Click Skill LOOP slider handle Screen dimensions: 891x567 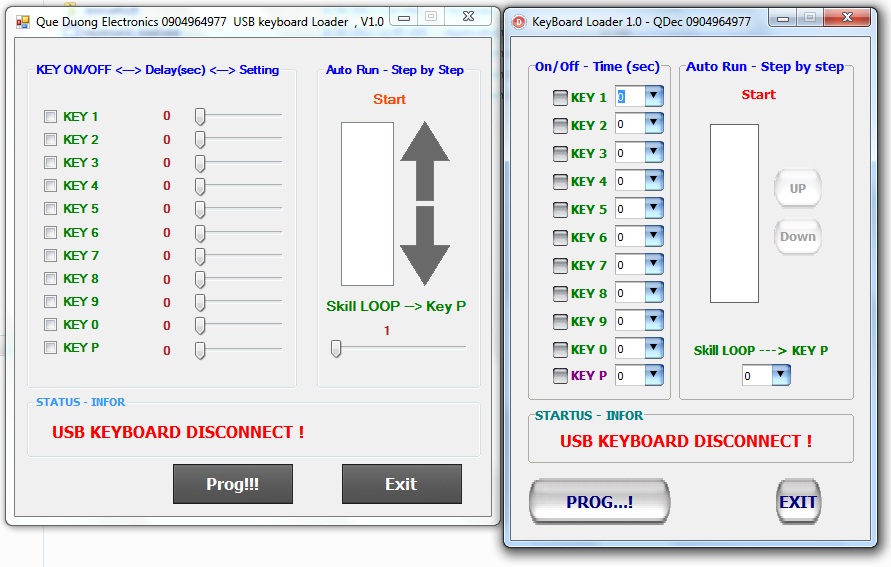pyautogui.click(x=336, y=348)
